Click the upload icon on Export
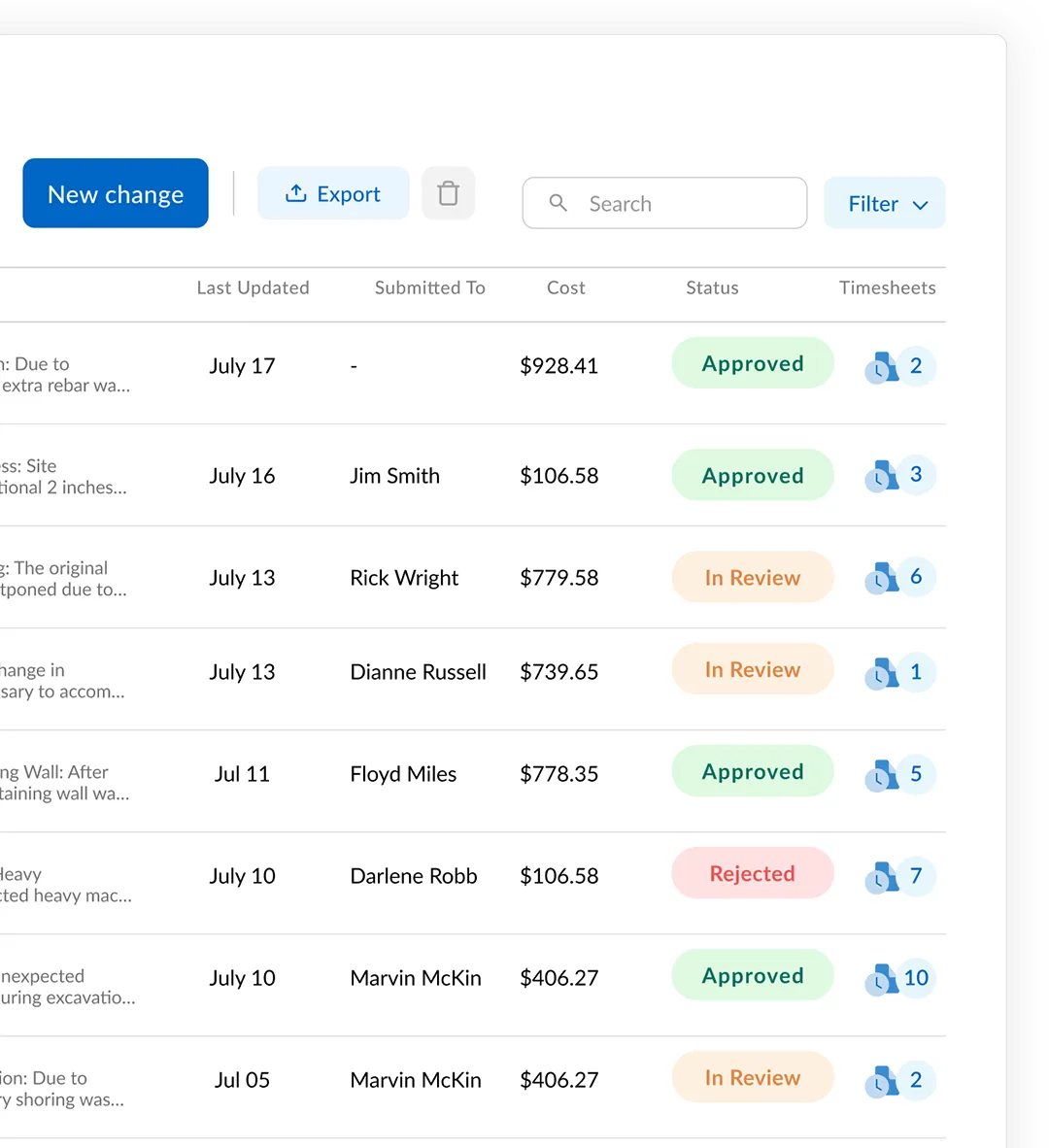This screenshot has height=1148, width=1049. pos(295,193)
